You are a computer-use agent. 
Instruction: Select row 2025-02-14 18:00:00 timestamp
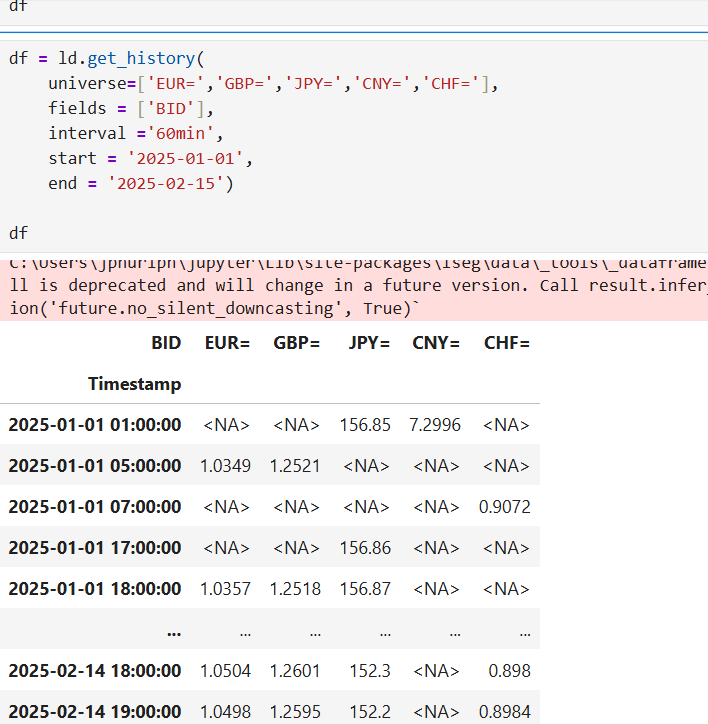(95, 670)
